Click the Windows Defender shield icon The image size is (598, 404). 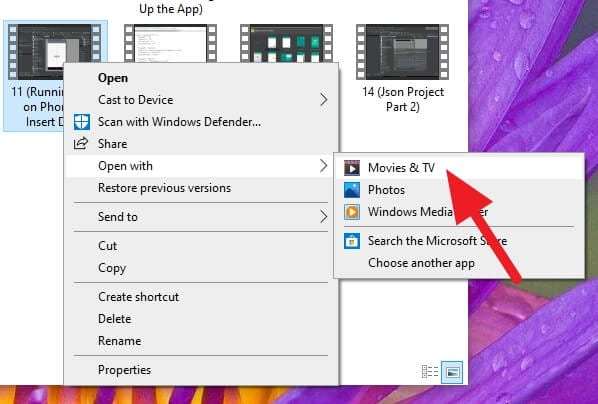point(82,122)
